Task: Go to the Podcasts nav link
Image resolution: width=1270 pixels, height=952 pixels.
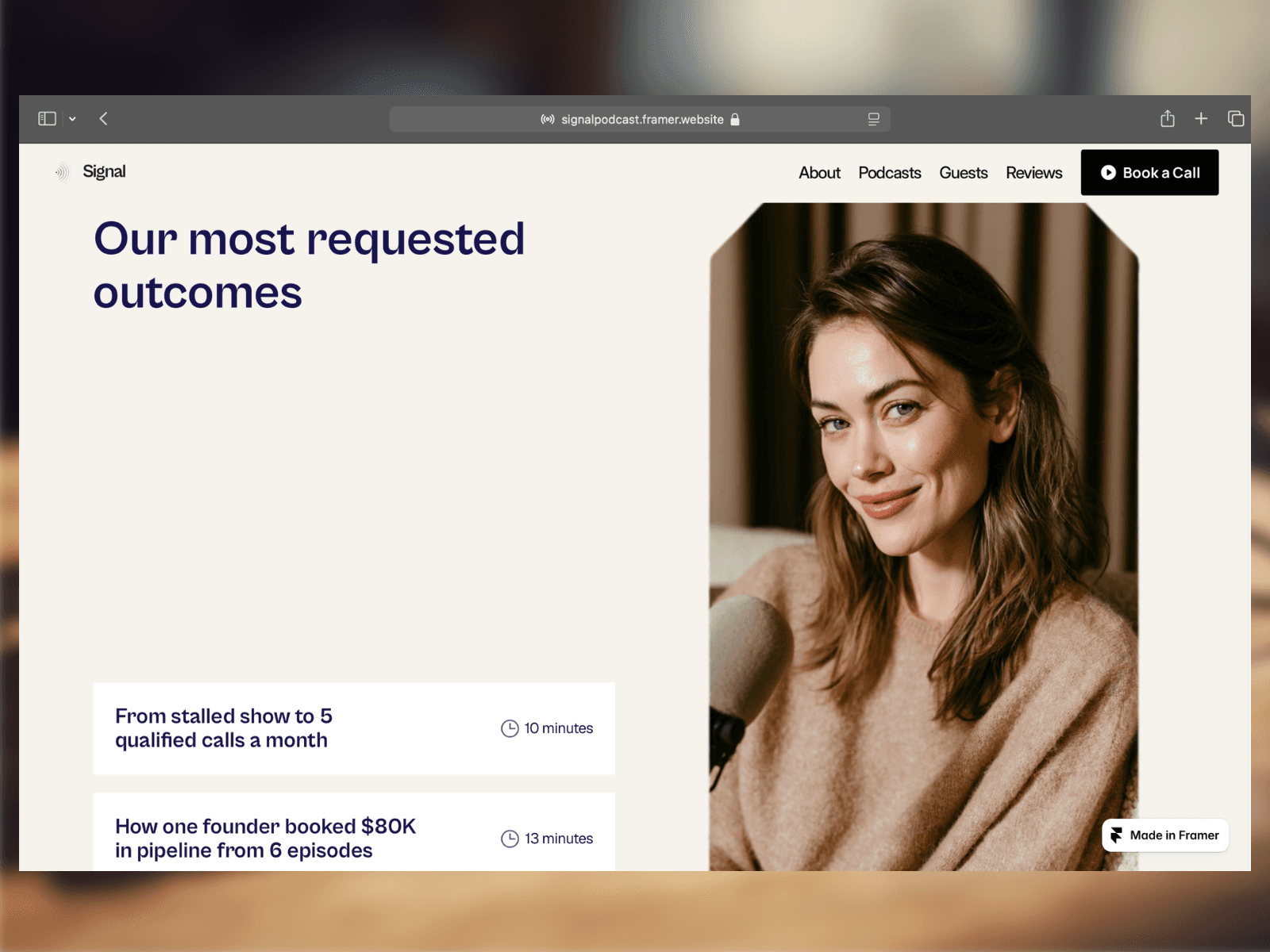Action: click(x=890, y=173)
